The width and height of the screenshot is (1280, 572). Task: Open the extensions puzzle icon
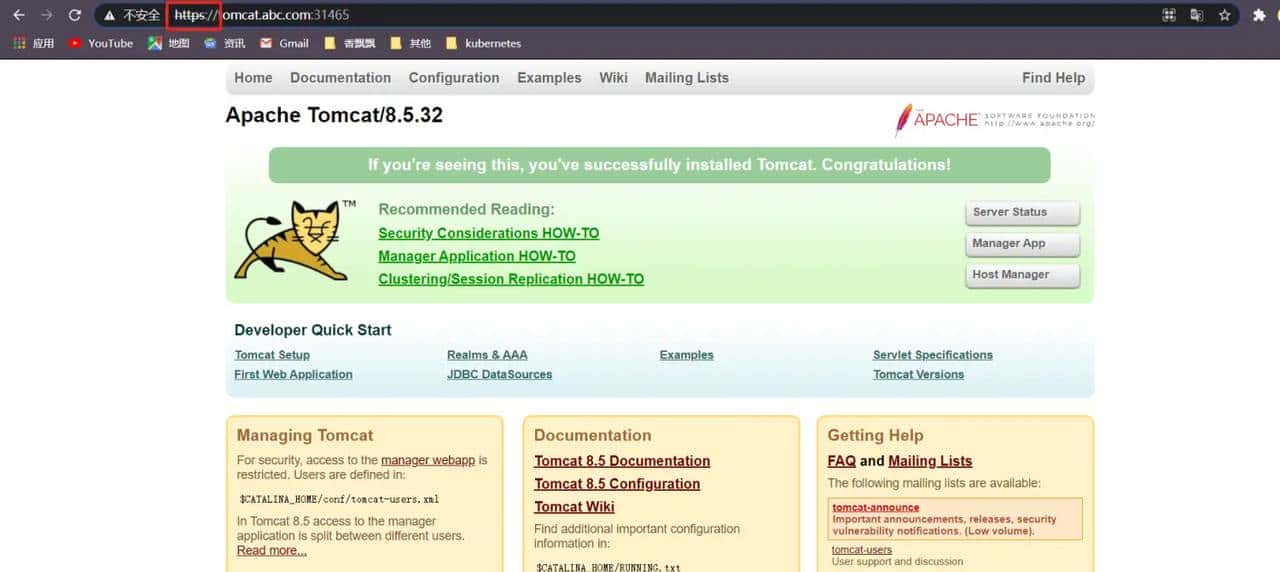1259,15
